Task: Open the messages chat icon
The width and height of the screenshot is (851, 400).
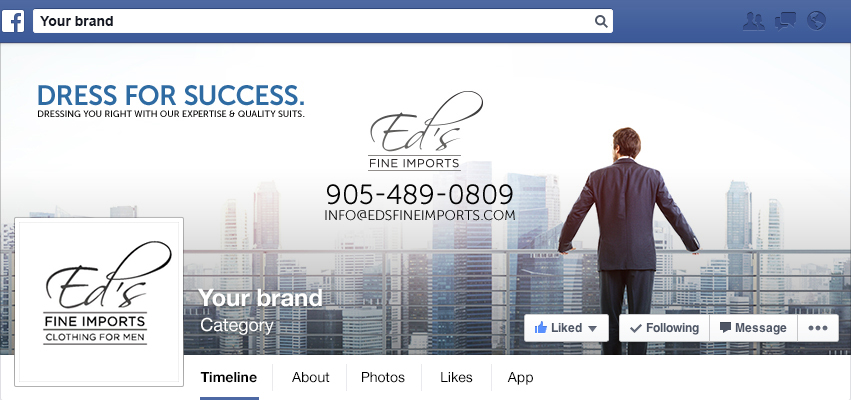Action: coord(785,21)
